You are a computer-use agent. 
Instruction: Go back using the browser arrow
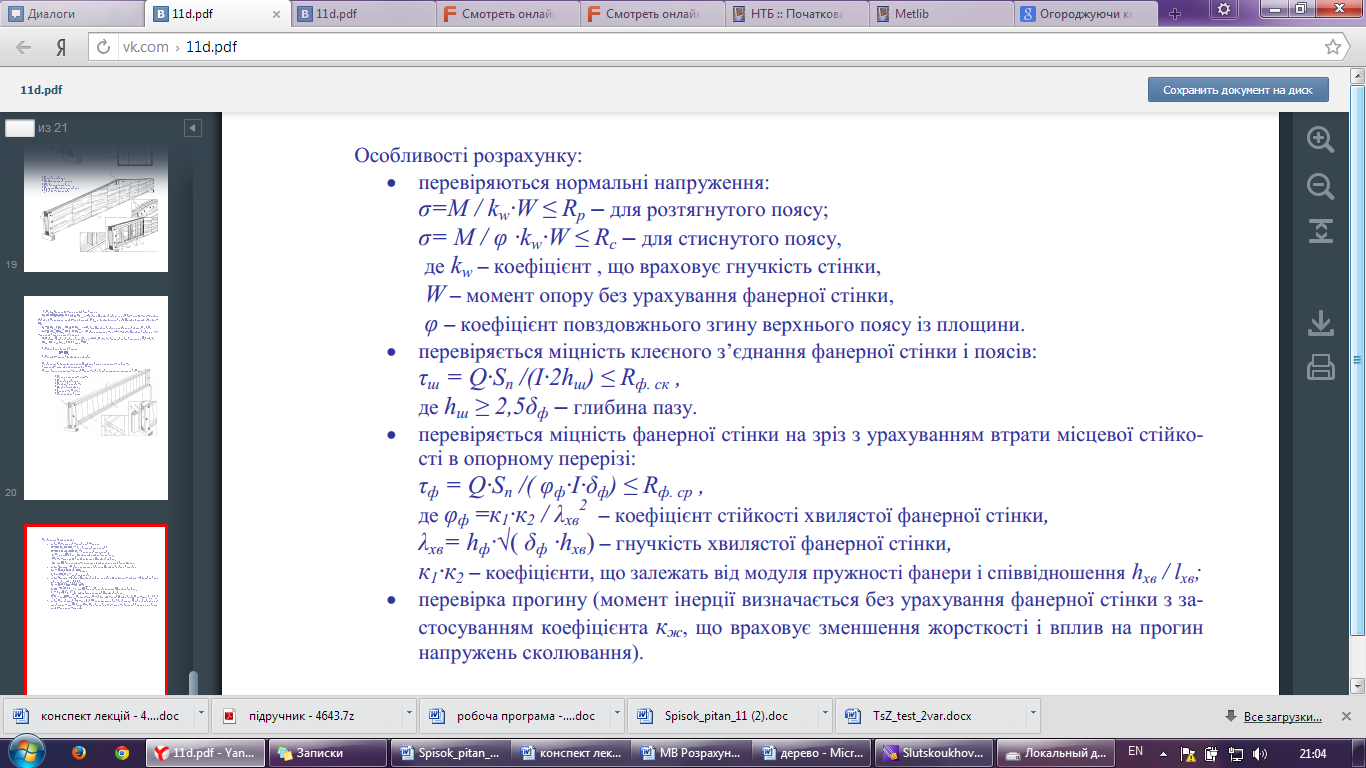click(x=24, y=47)
